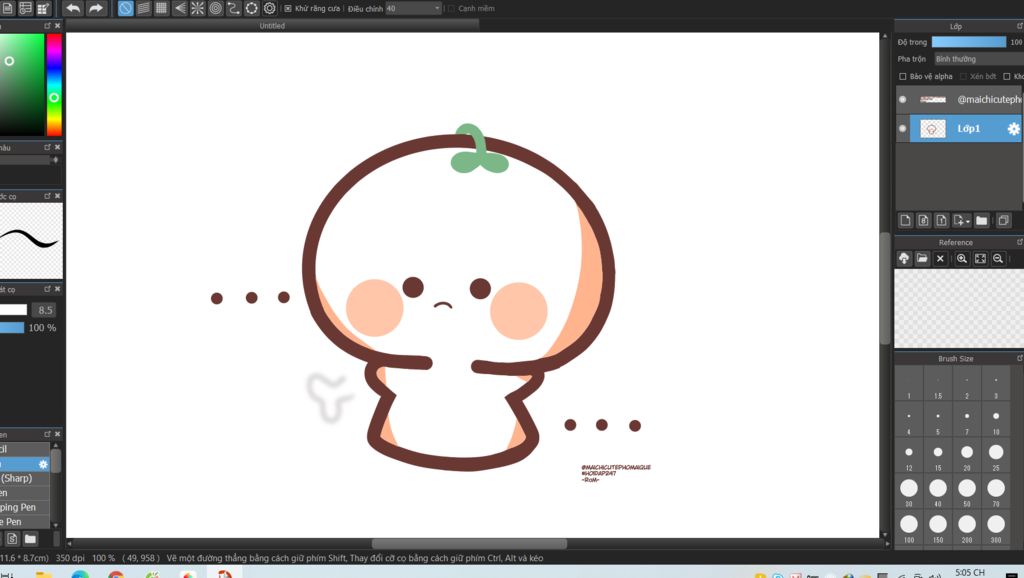Create a new layer folder
Image resolution: width=1024 pixels, height=578 pixels.
982,221
